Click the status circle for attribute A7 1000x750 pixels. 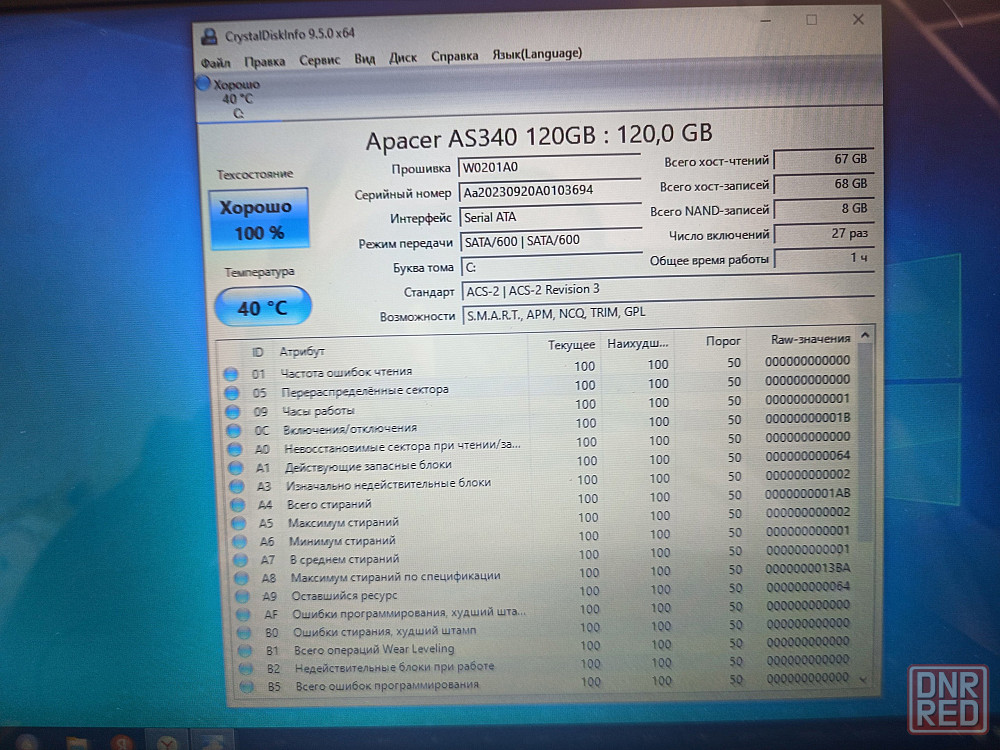pyautogui.click(x=240, y=560)
